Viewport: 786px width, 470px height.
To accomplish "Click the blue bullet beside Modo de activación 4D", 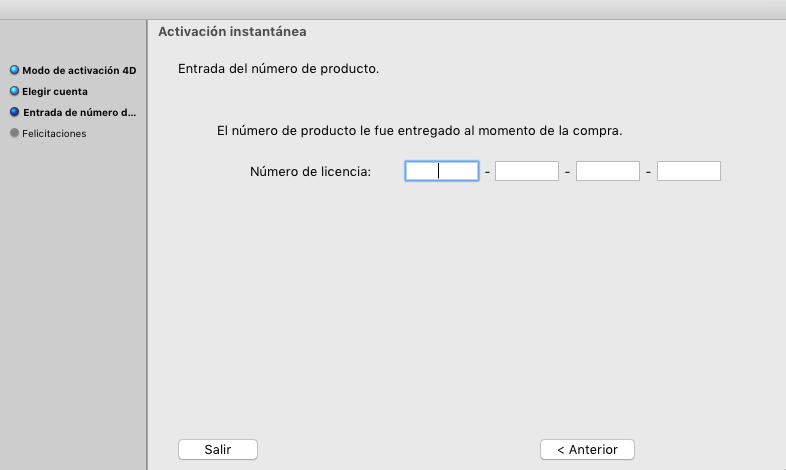I will click(14, 70).
